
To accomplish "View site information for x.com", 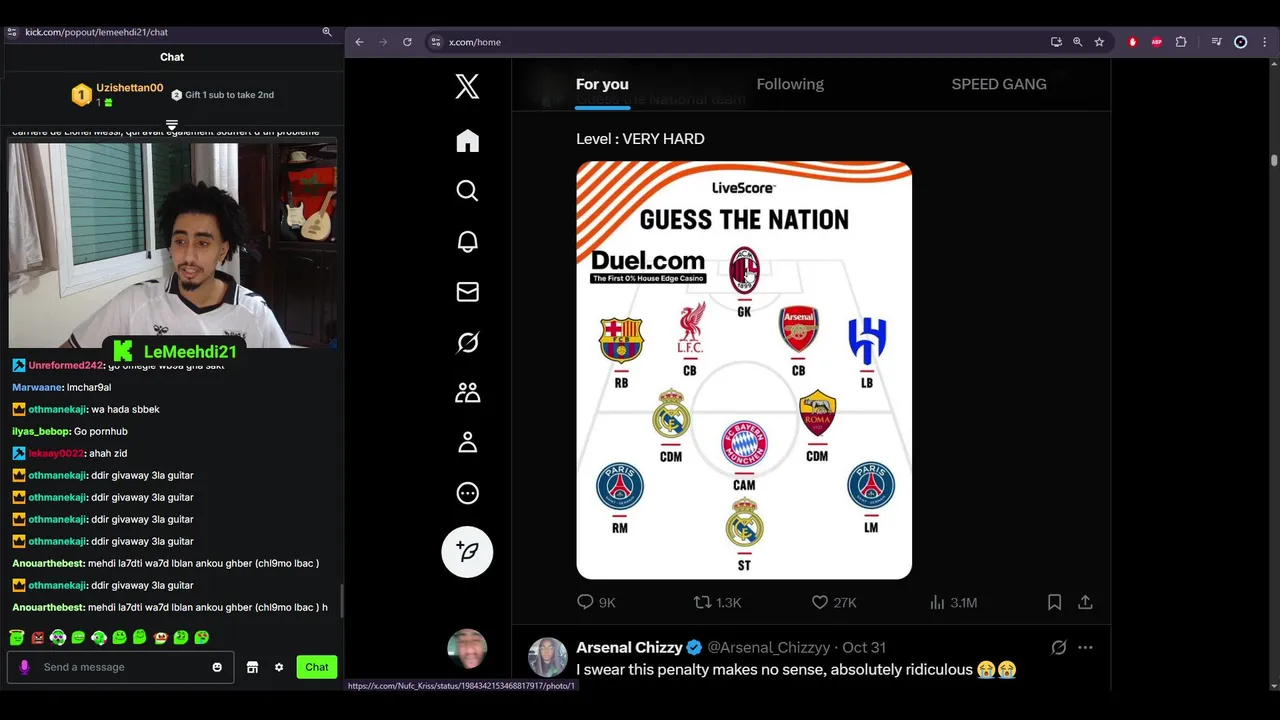I will tap(435, 42).
